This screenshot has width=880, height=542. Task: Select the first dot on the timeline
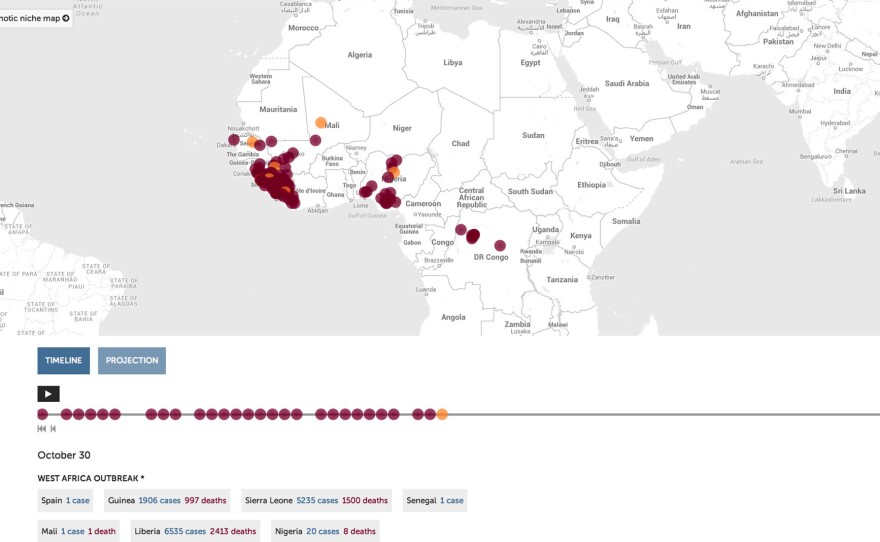[42, 414]
